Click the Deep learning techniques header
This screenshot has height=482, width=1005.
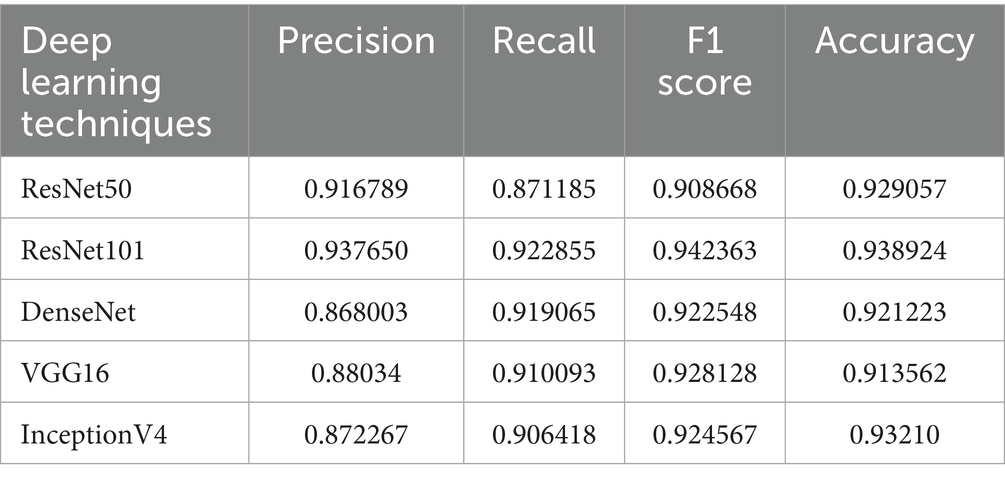[117, 82]
